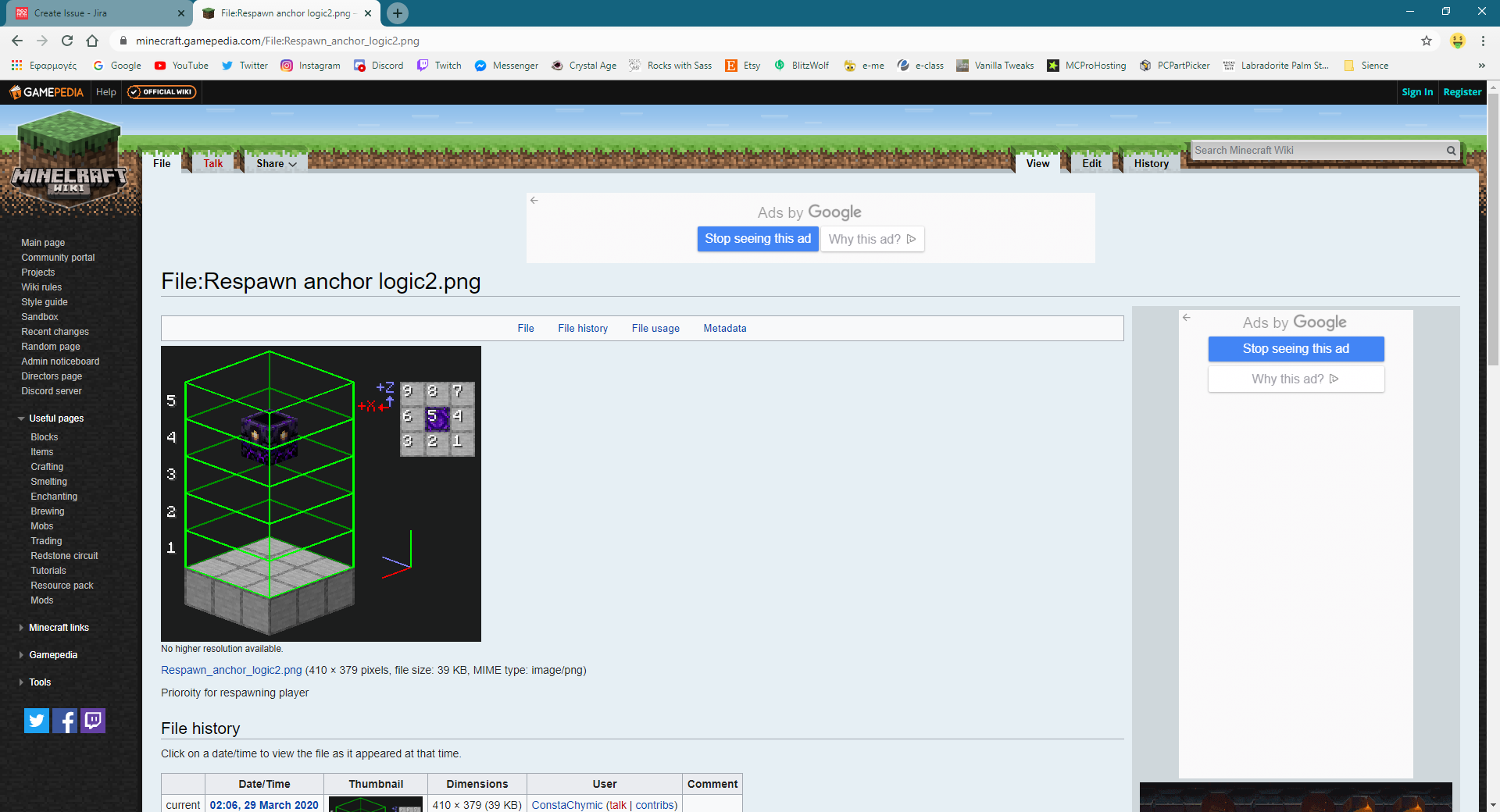This screenshot has width=1500, height=812.
Task: Submit search with the magnifier icon
Action: coord(1451,151)
